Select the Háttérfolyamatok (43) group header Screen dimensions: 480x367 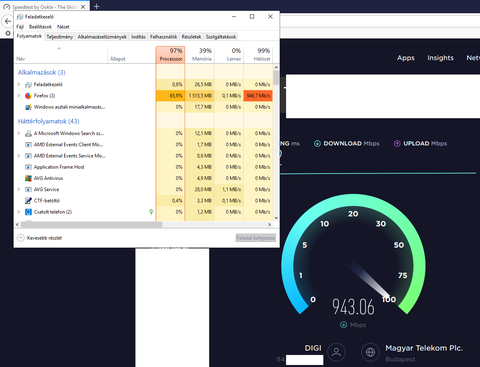tap(49, 121)
